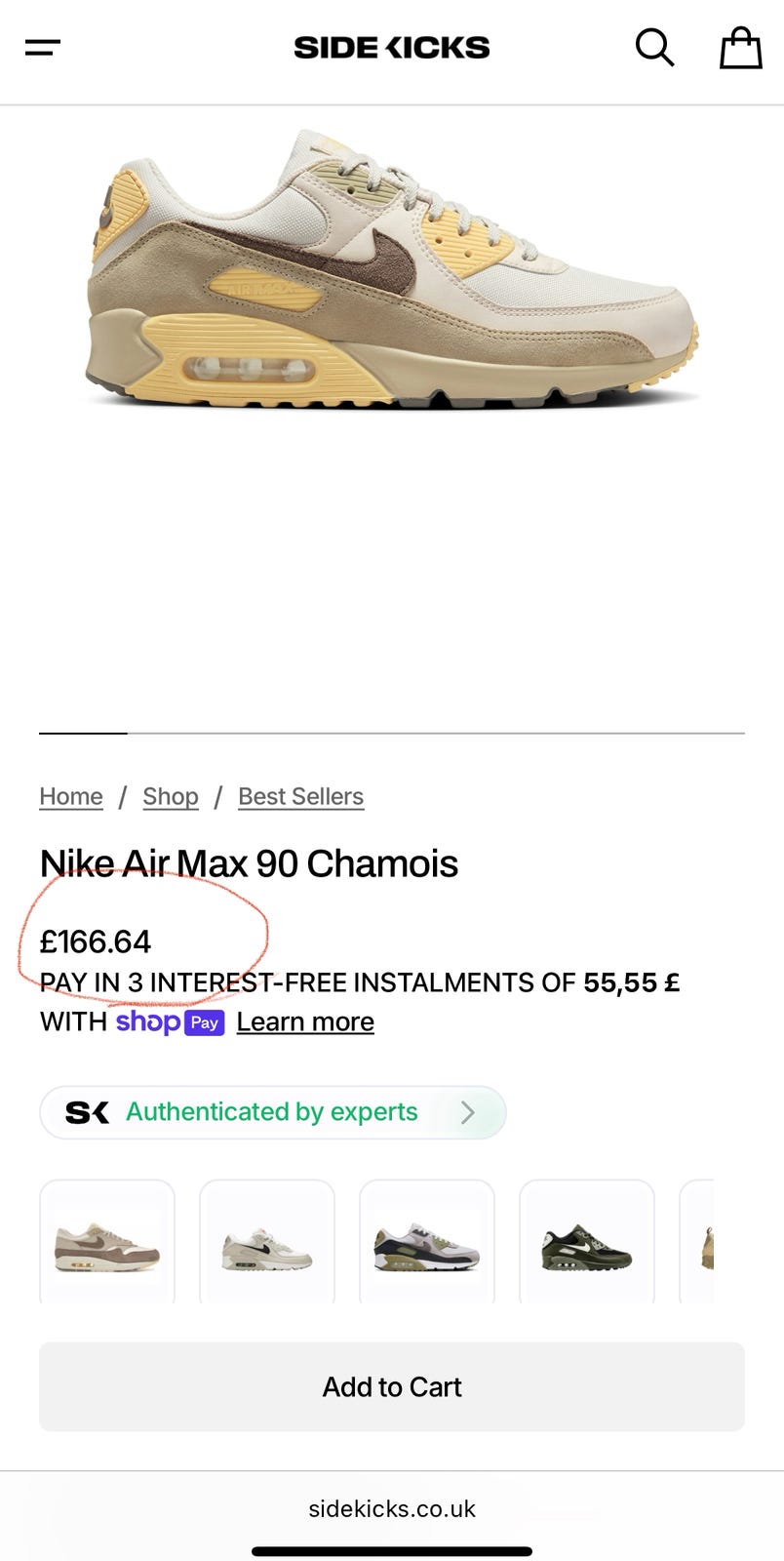The width and height of the screenshot is (784, 1561).
Task: Open the search magnifier icon
Action: [654, 47]
